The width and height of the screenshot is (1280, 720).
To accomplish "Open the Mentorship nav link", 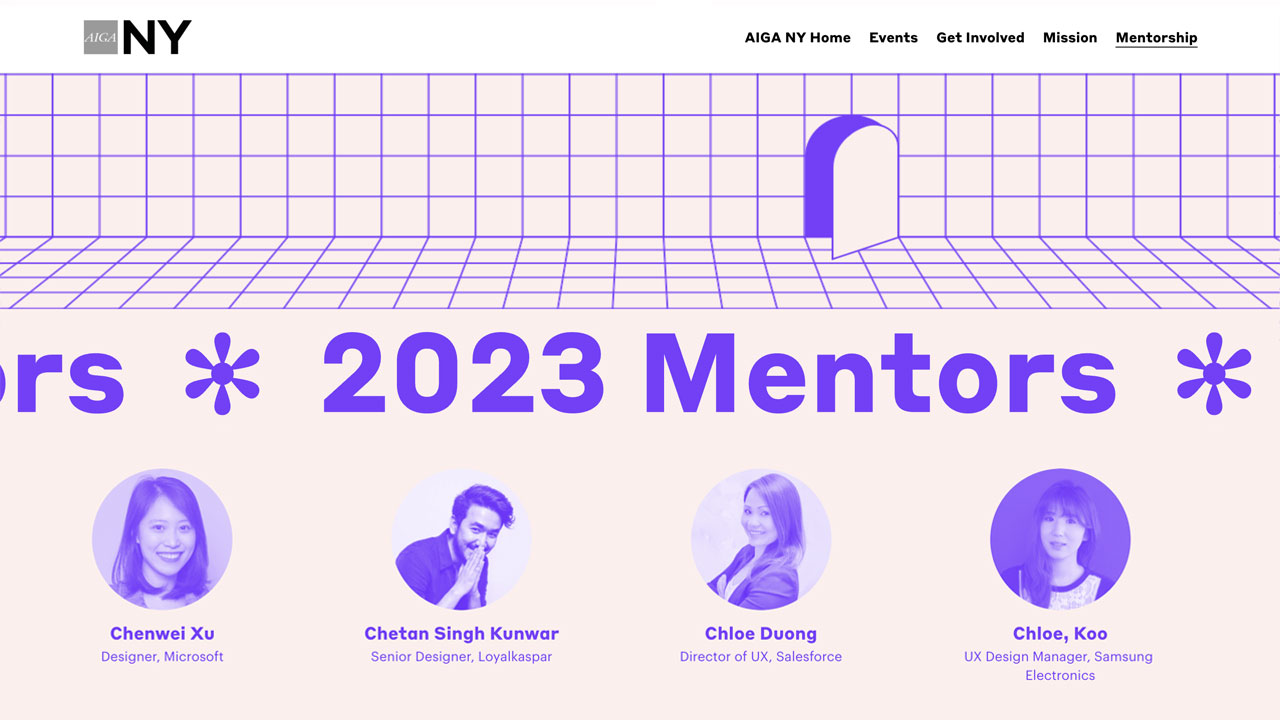I will pos(1156,38).
